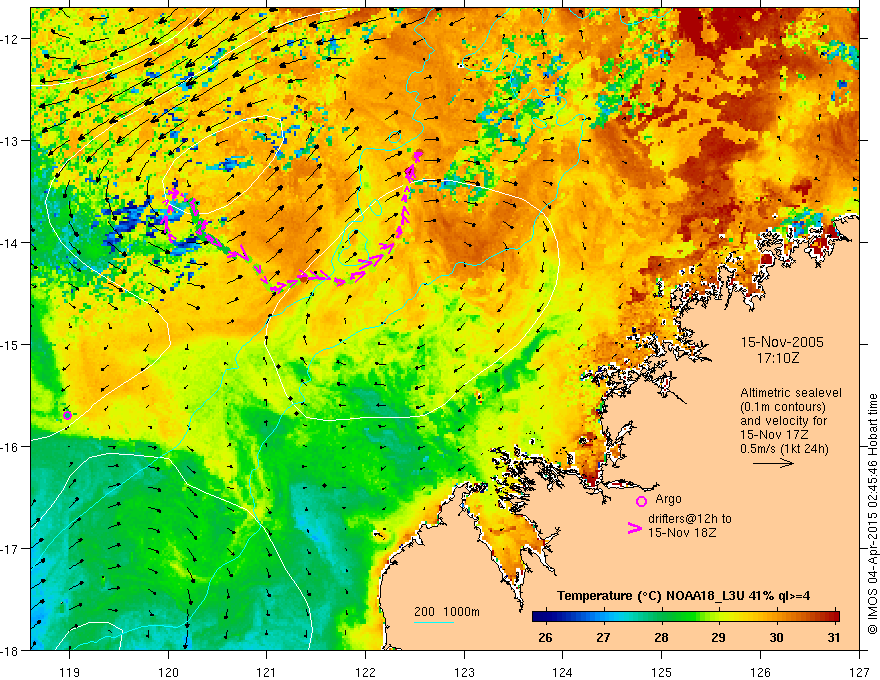
Task: Click the '(0.1m contours)' text
Action: (x=783, y=407)
